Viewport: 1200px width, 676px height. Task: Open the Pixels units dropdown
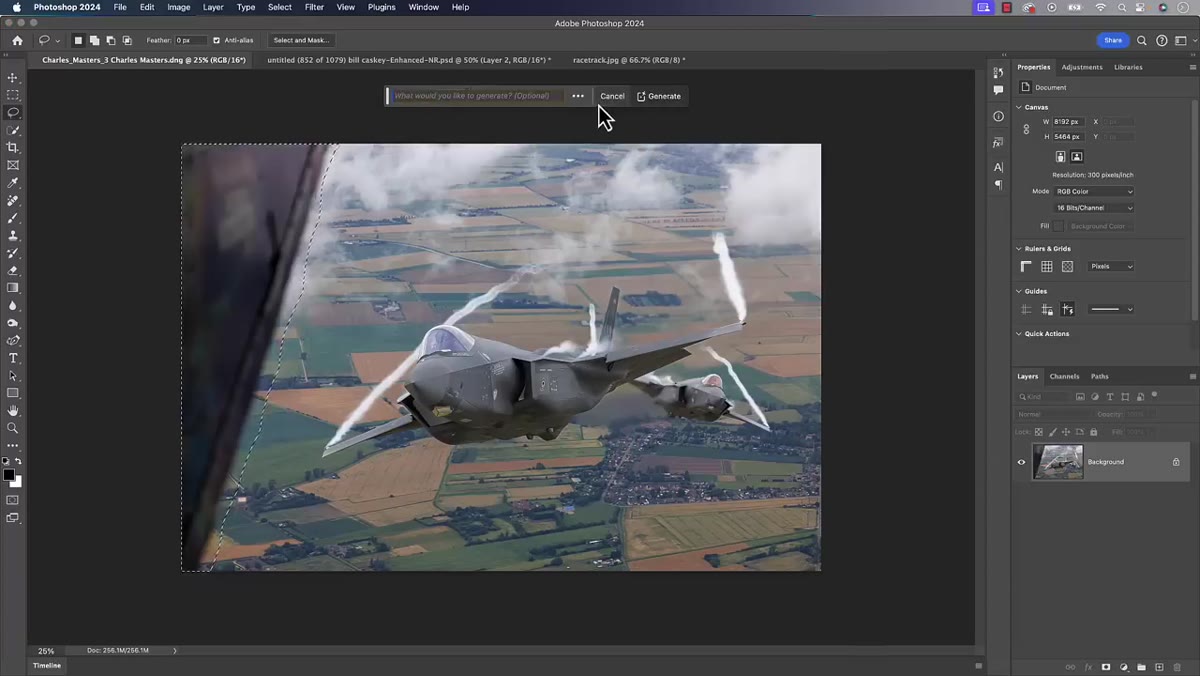pyautogui.click(x=1111, y=267)
